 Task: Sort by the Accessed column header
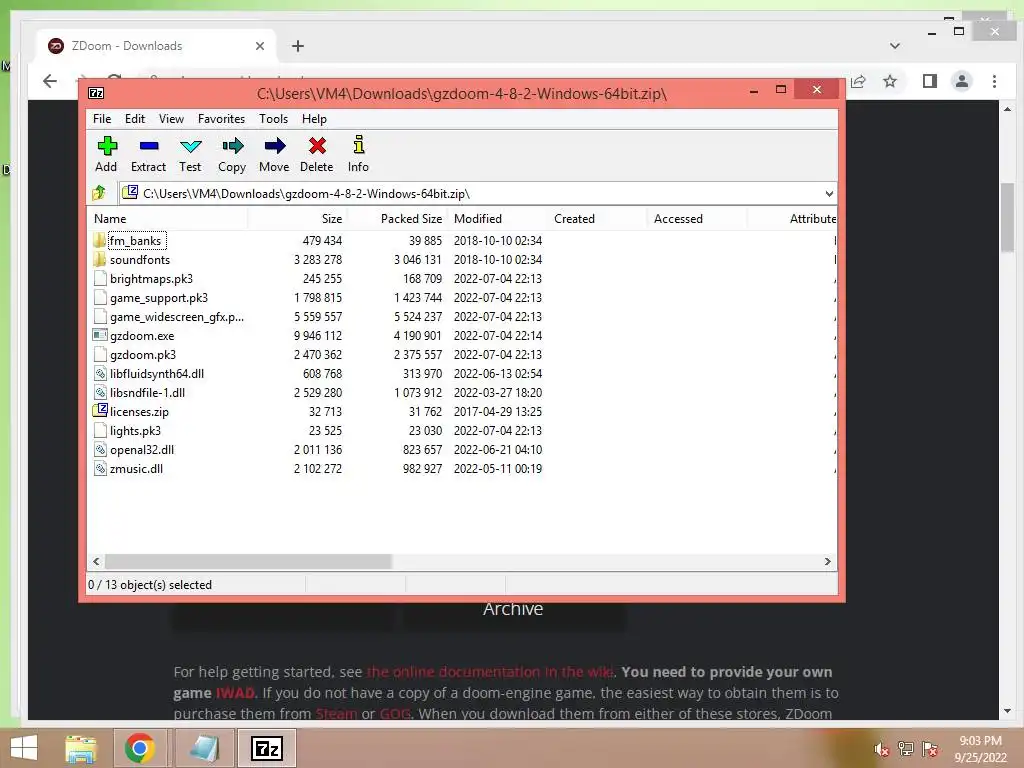(697, 219)
